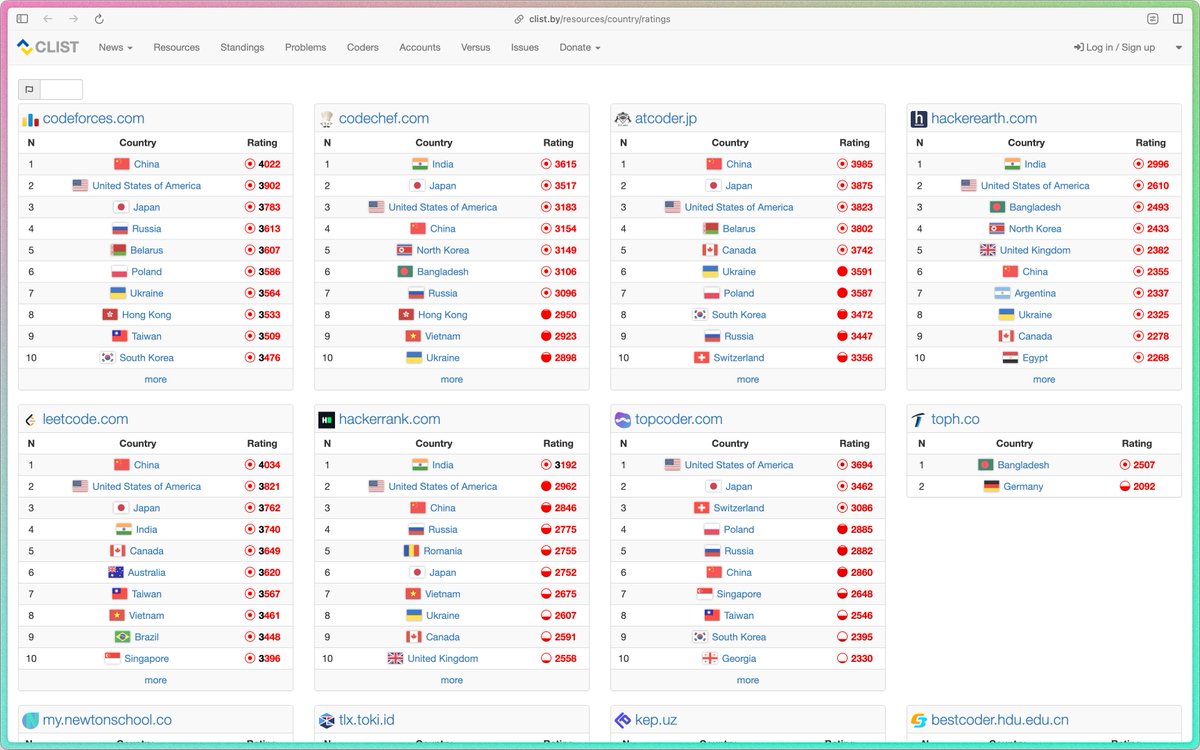
Task: Go forward with the browser forward arrow
Action: point(74,19)
